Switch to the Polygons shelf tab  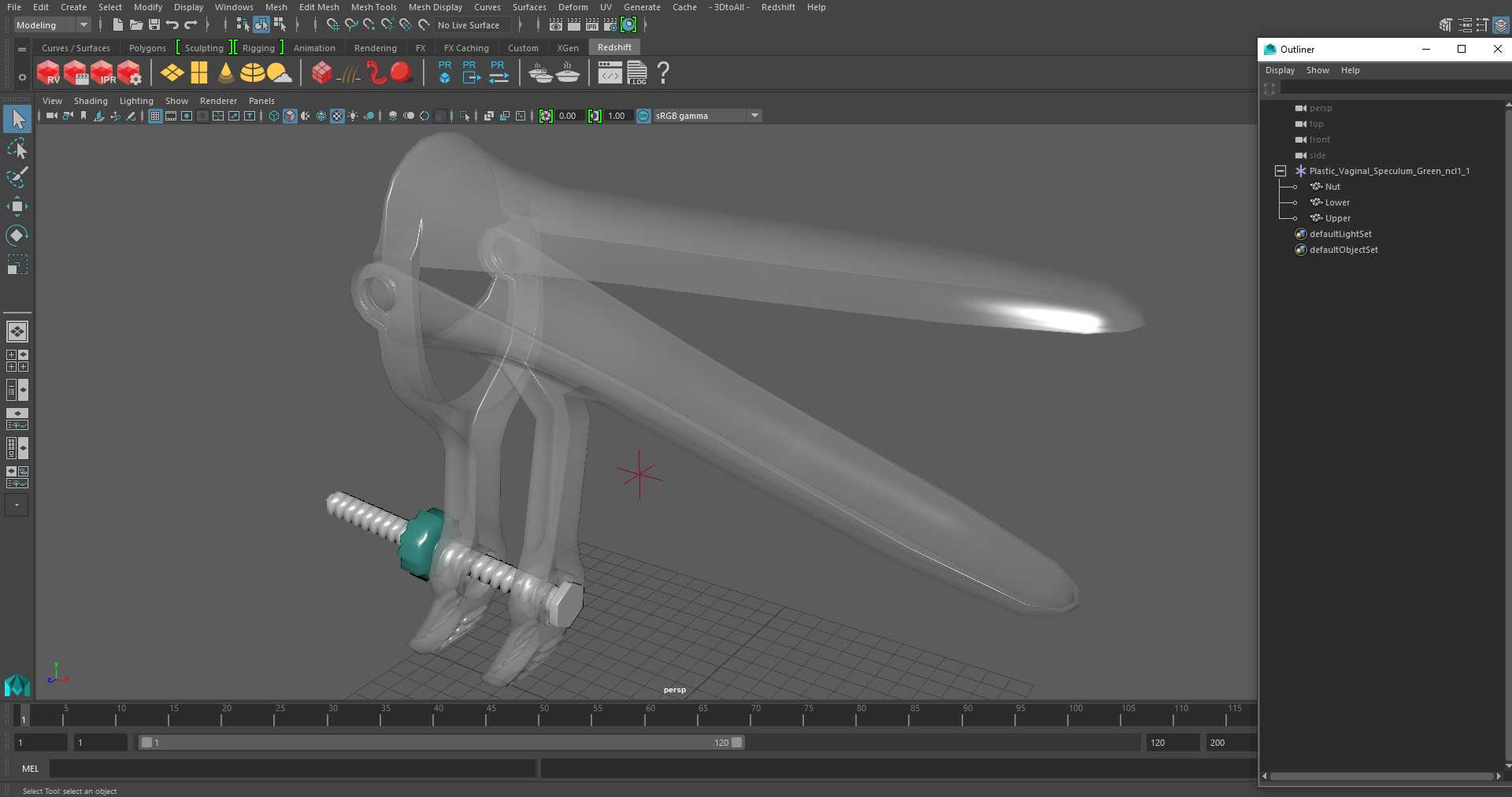click(x=147, y=48)
